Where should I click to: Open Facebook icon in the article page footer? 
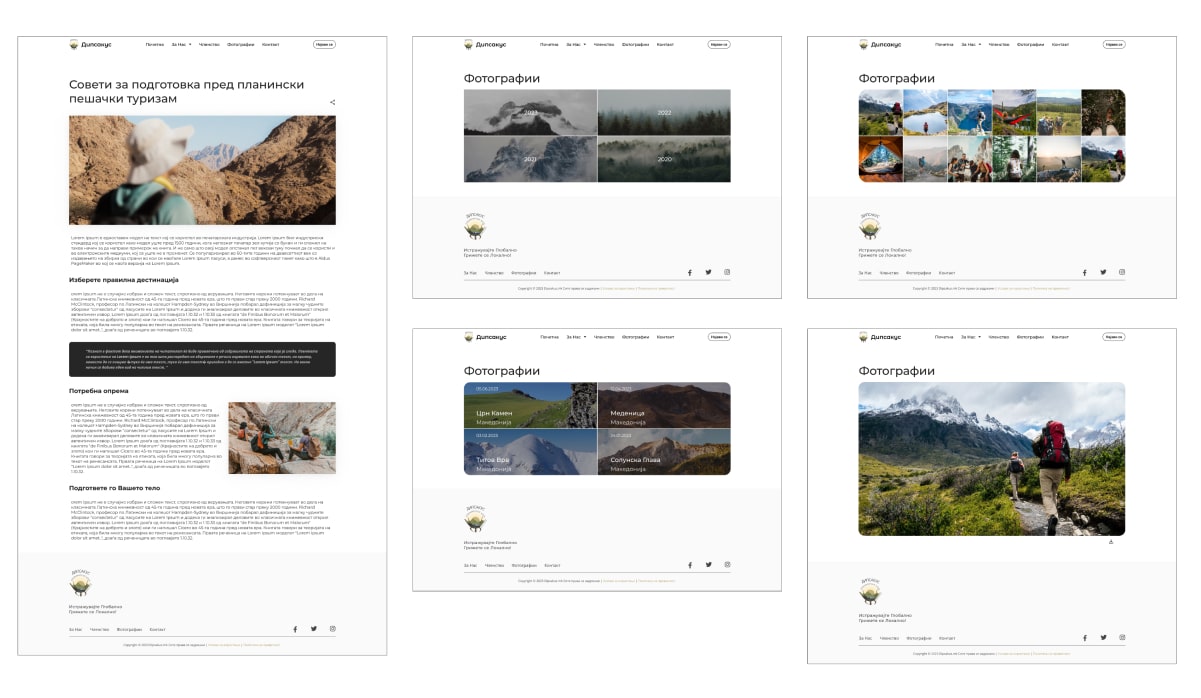point(294,629)
